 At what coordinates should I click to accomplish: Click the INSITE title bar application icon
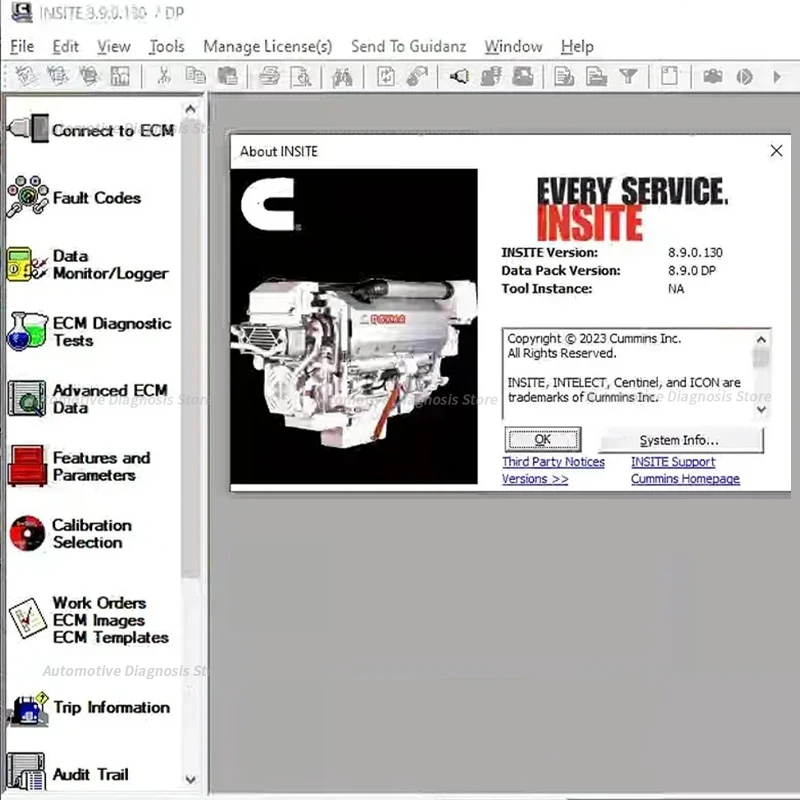tap(22, 12)
